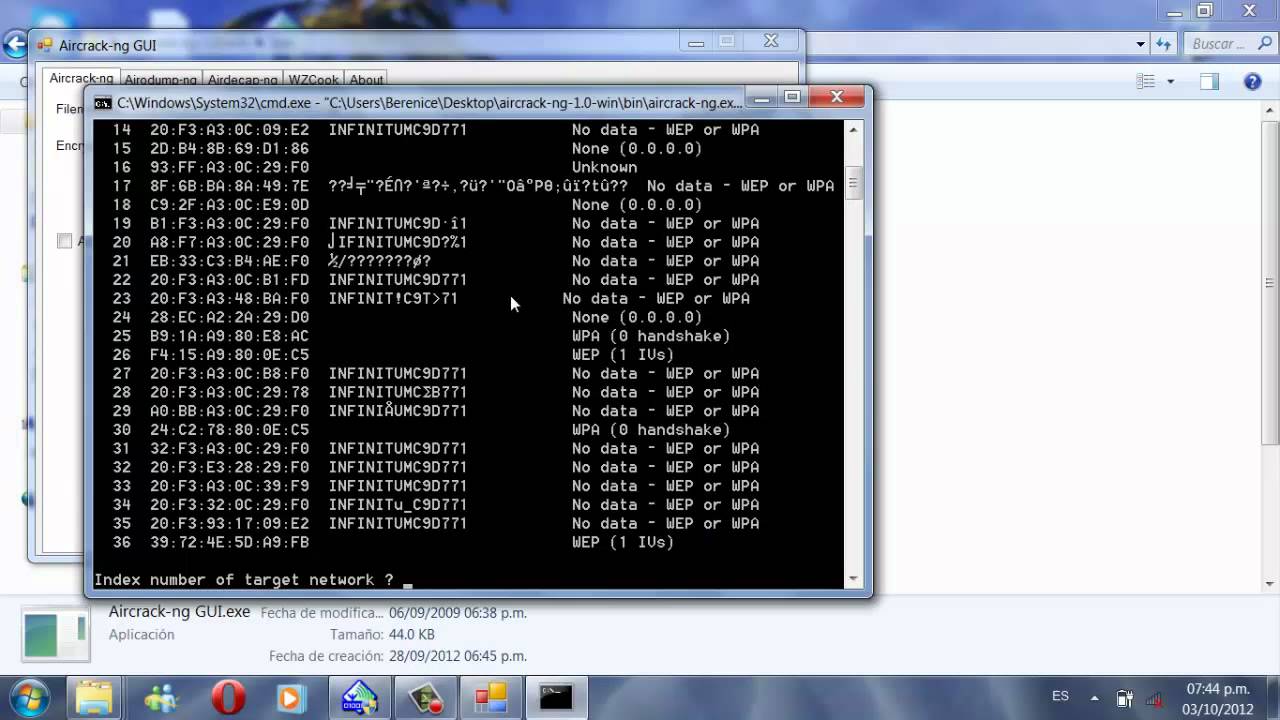The width and height of the screenshot is (1280, 720).
Task: Show hidden system tray icons
Action: point(1093,697)
